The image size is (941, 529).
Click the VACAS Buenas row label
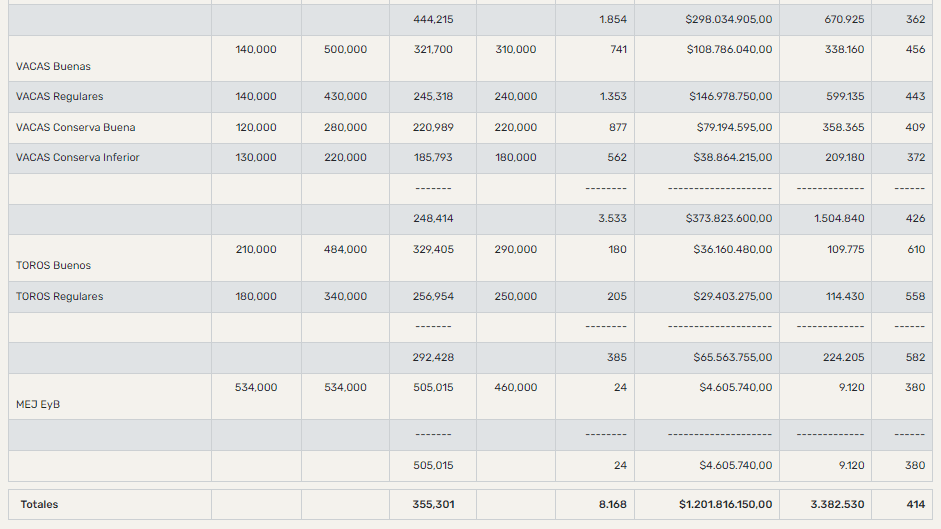(53, 67)
